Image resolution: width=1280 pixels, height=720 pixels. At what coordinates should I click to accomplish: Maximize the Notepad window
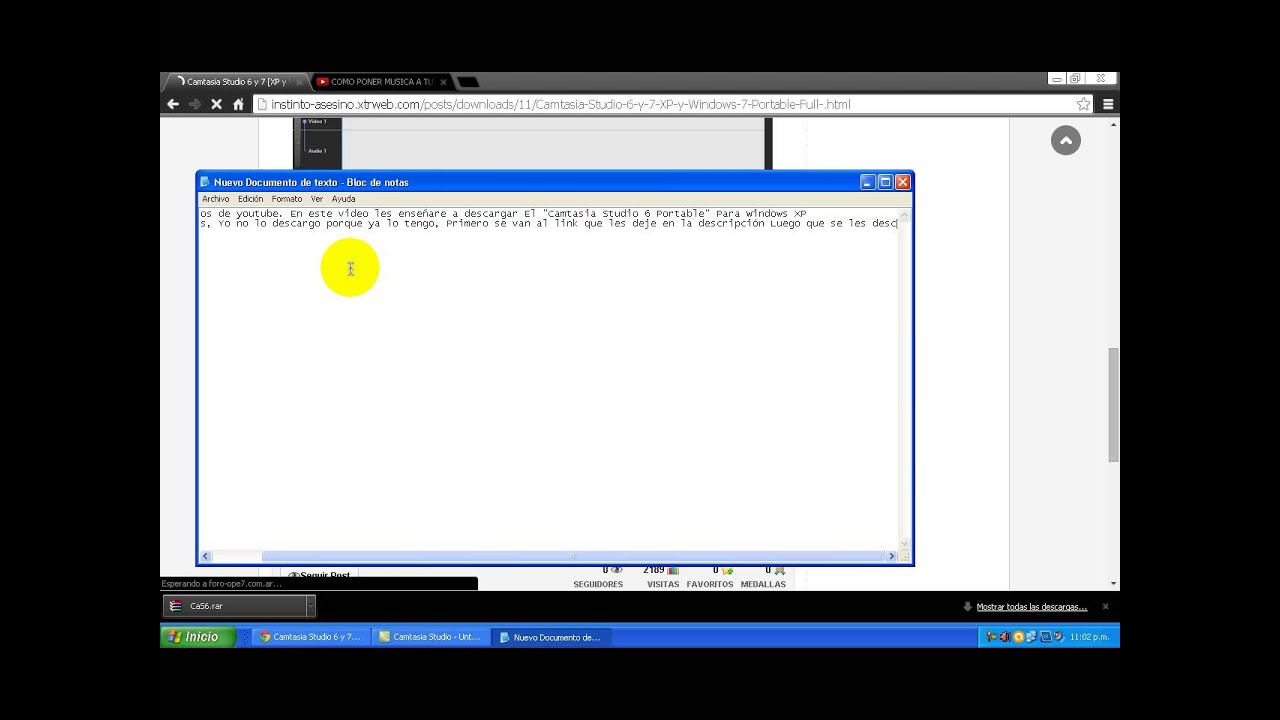[885, 182]
